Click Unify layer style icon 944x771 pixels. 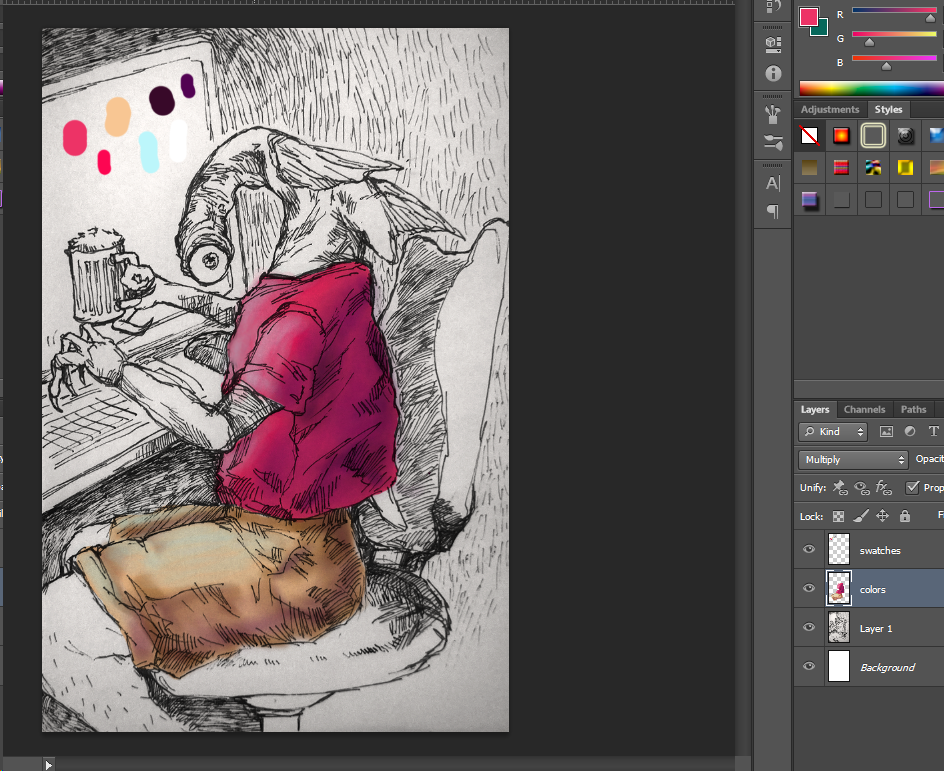(883, 488)
